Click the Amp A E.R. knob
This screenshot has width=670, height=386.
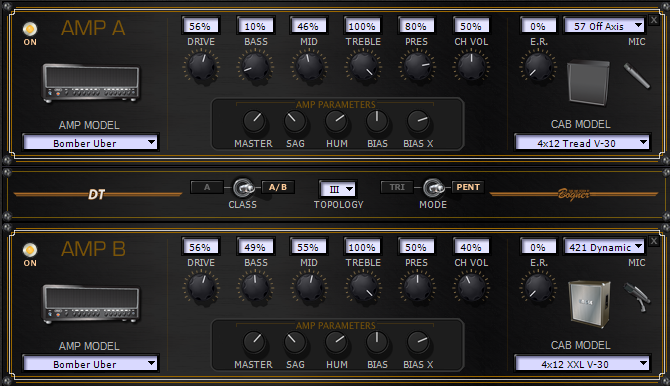[x=538, y=66]
